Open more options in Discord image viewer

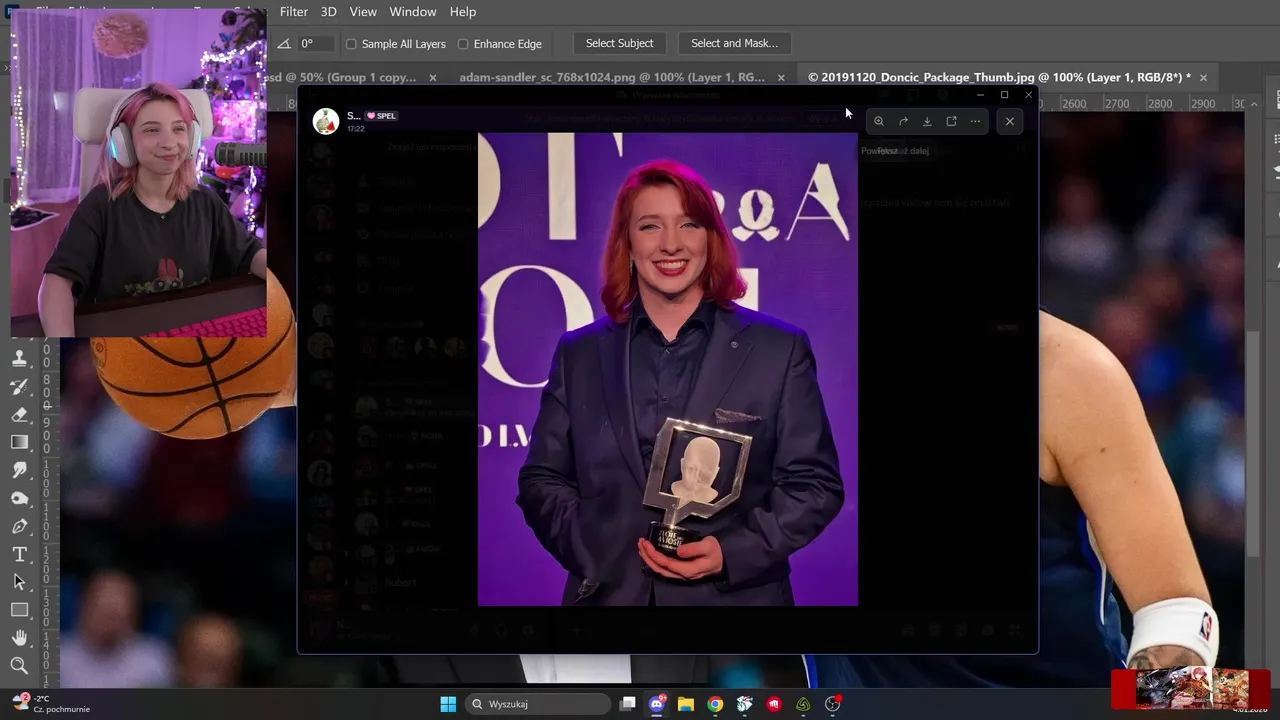coord(975,121)
